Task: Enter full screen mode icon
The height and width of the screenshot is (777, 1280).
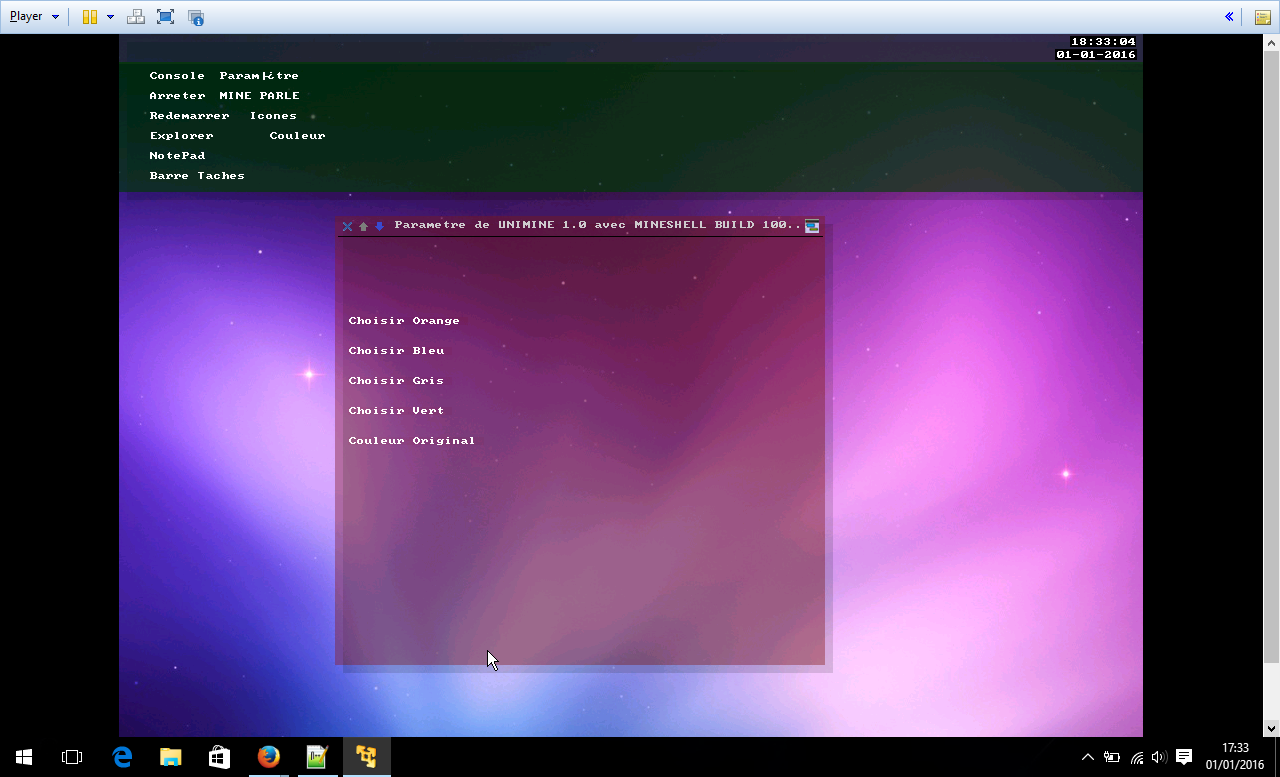Action: coord(166,17)
